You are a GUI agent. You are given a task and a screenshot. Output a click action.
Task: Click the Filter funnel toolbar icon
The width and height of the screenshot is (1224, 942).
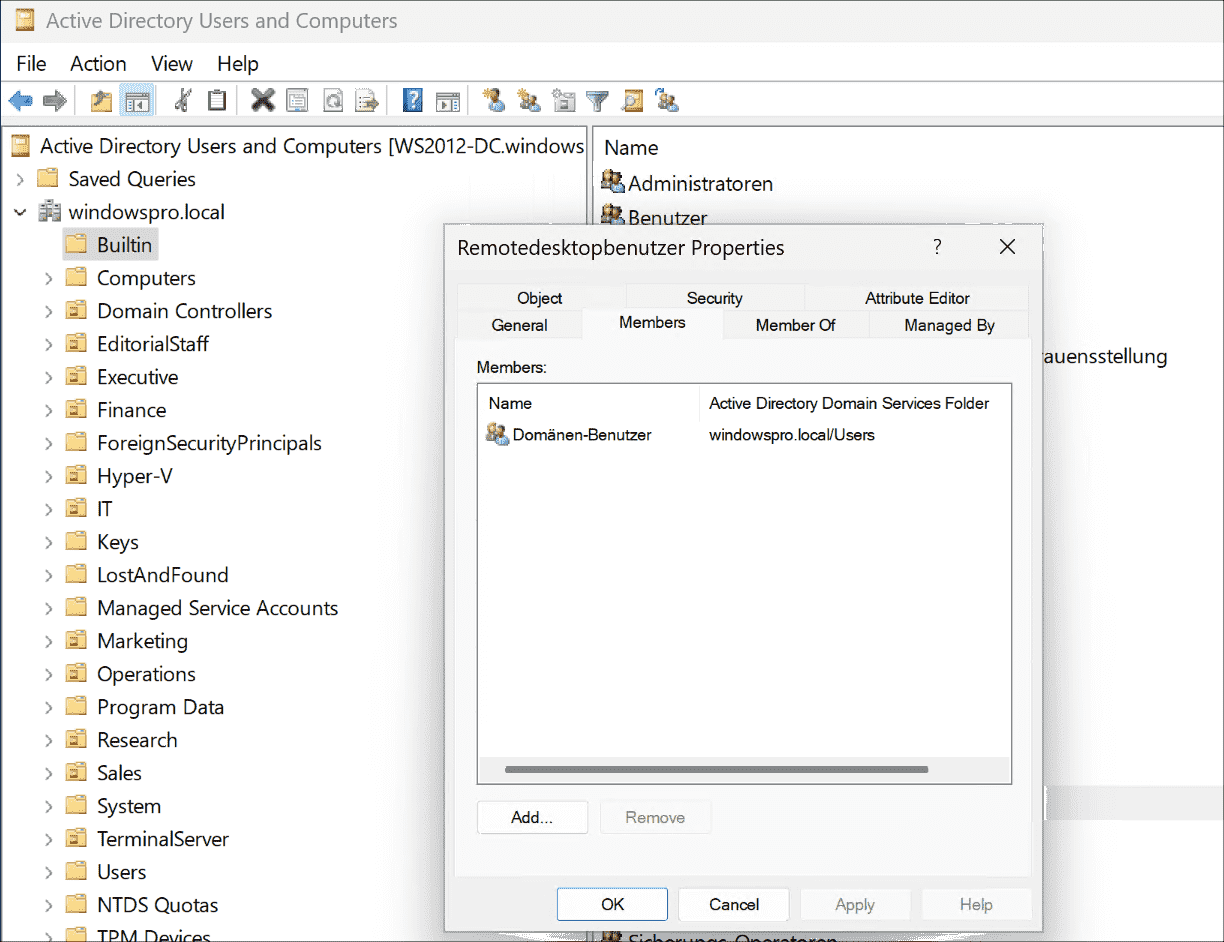pyautogui.click(x=597, y=100)
